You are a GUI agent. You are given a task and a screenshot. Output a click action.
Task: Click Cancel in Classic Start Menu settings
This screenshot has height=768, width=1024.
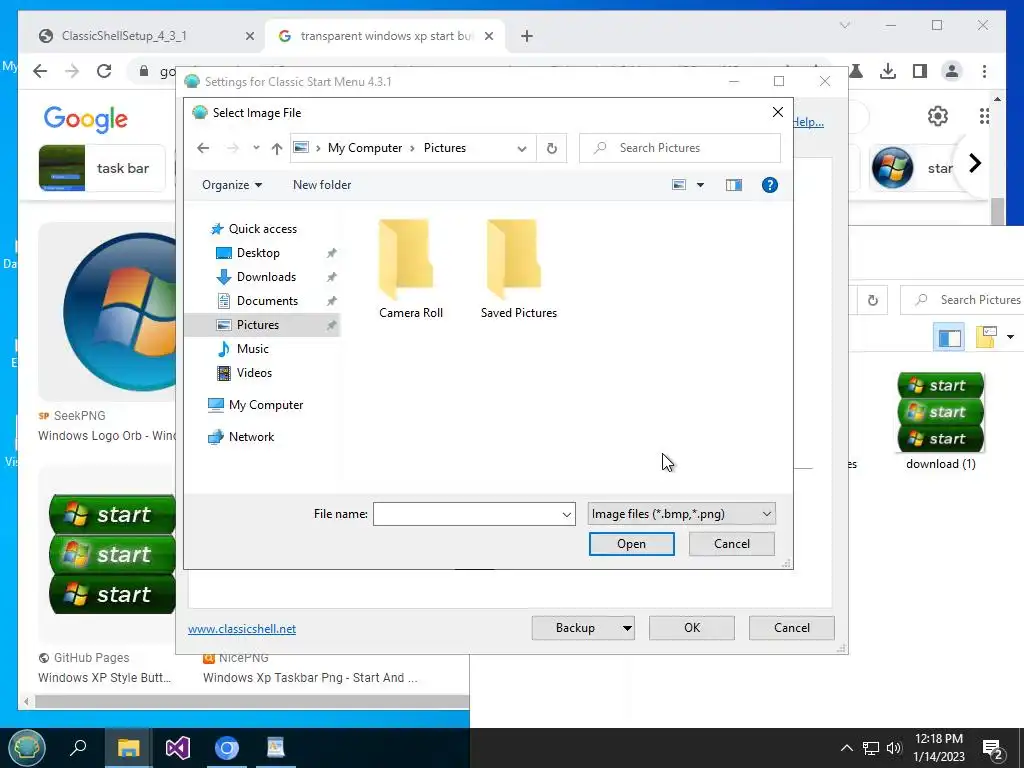point(792,628)
